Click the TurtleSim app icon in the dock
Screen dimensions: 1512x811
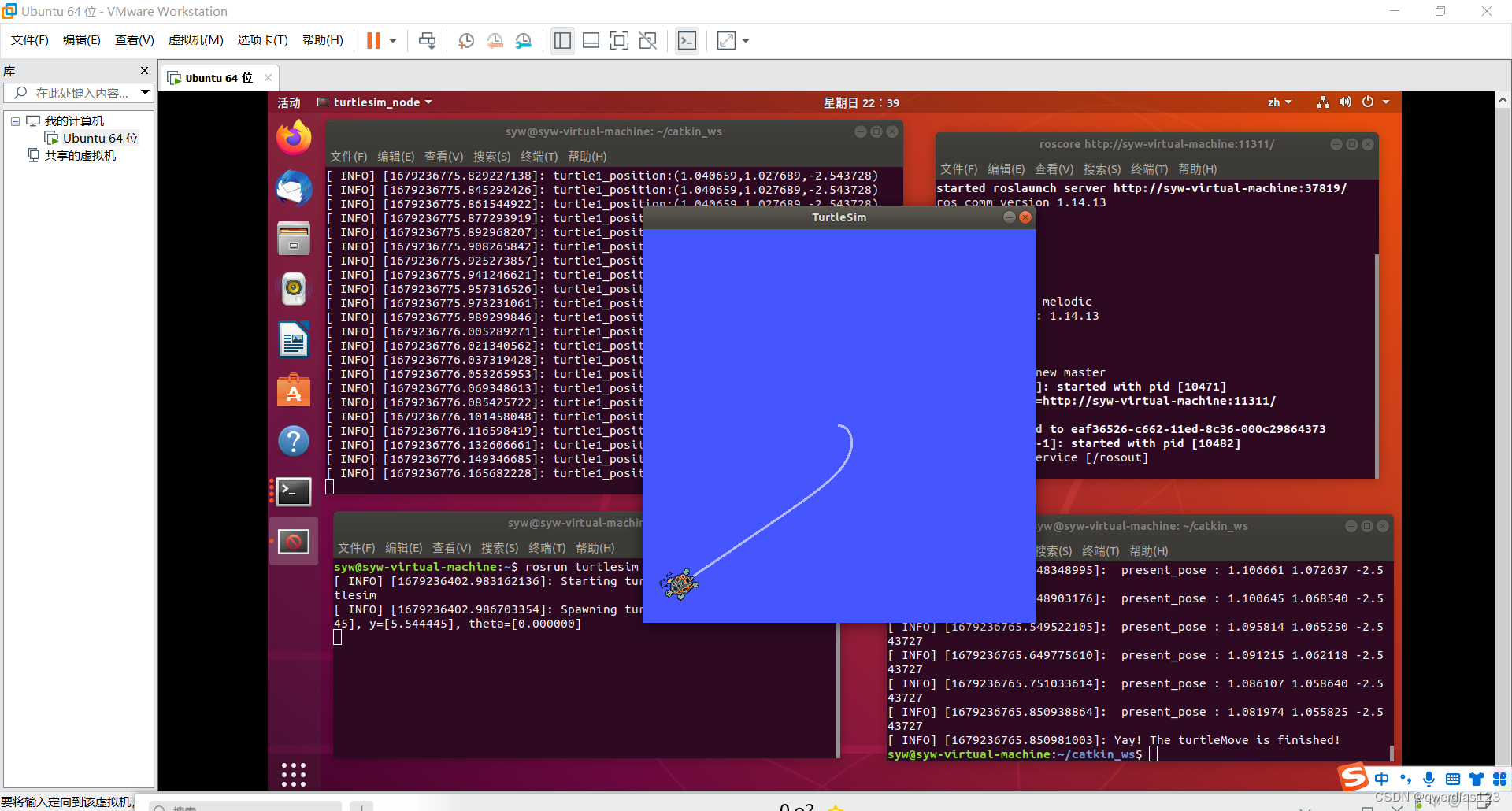[x=294, y=542]
